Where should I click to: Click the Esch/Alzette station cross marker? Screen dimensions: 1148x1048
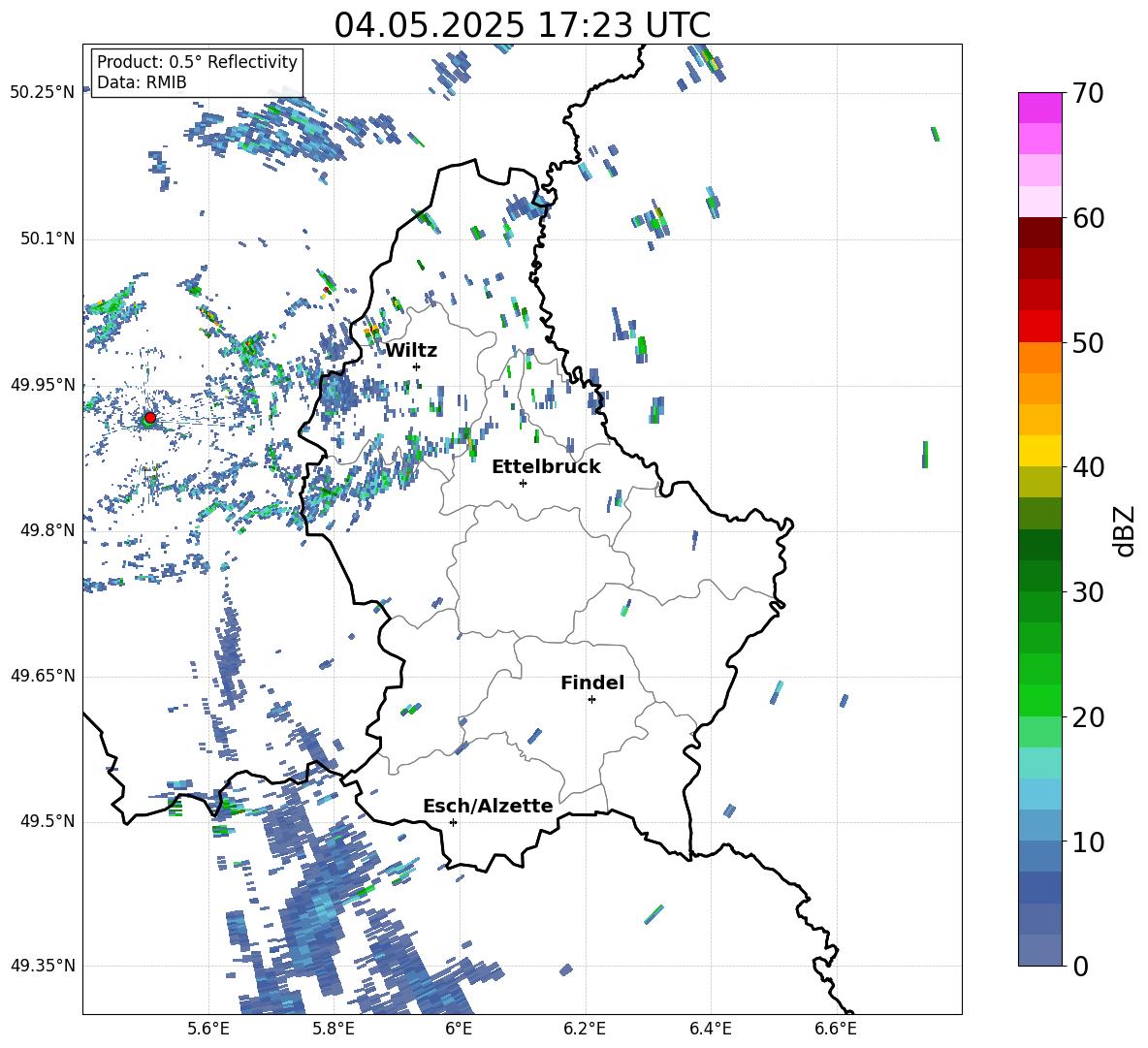[453, 822]
